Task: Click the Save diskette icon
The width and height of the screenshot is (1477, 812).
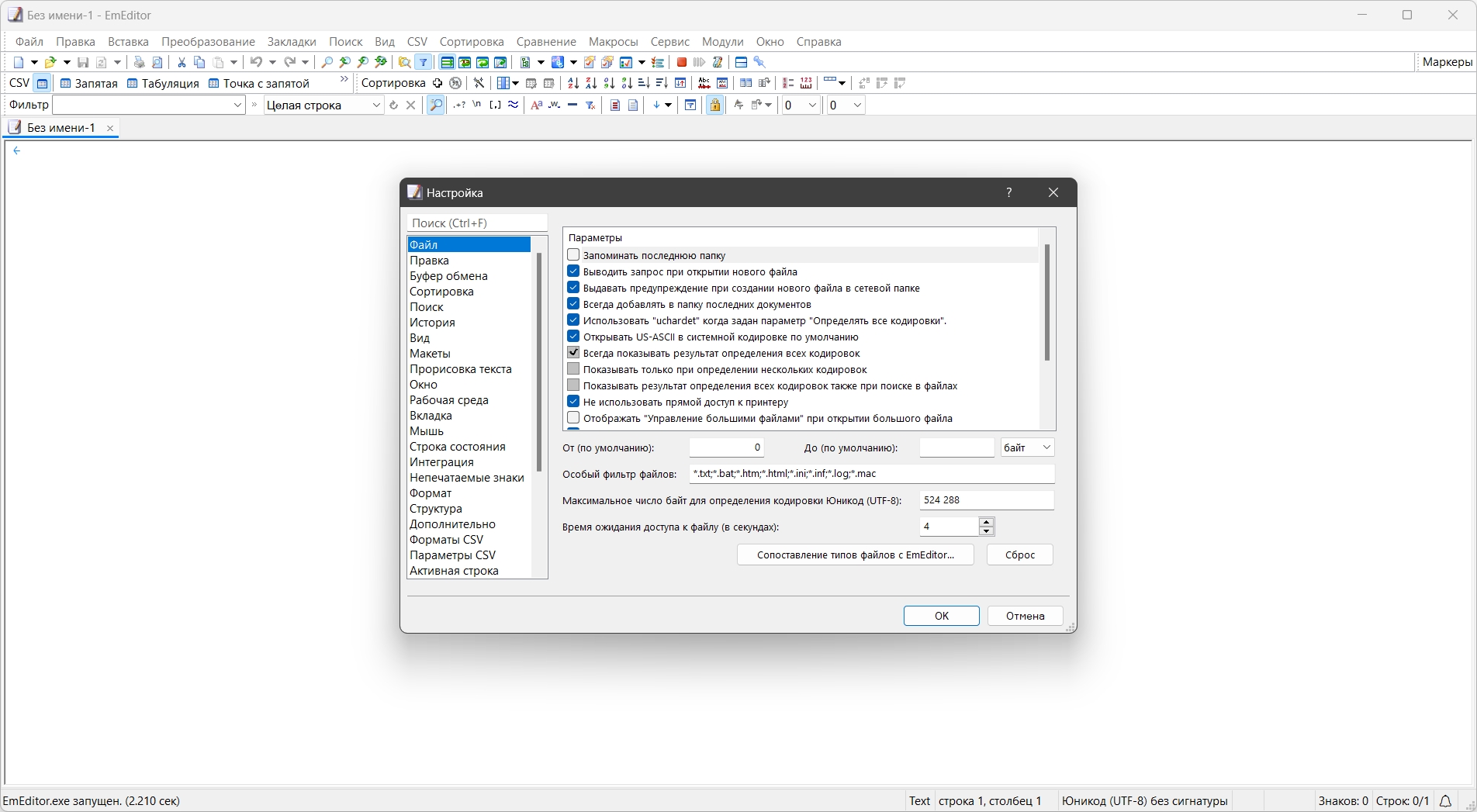Action: tap(83, 62)
